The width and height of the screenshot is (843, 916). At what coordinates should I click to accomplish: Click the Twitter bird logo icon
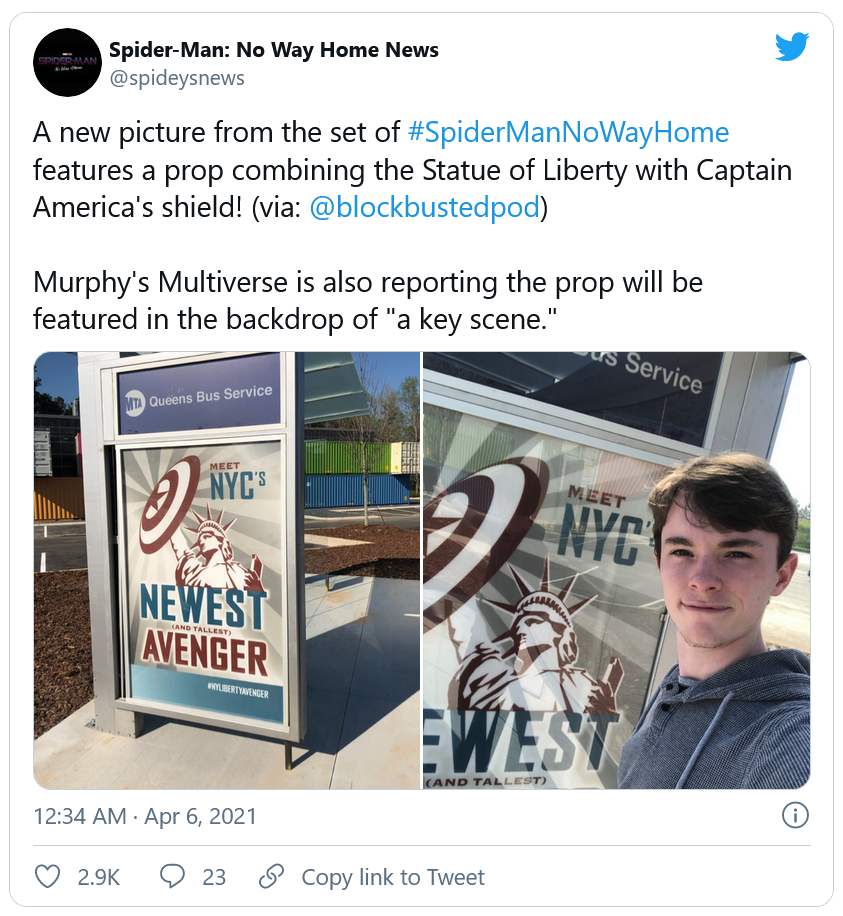coord(792,47)
